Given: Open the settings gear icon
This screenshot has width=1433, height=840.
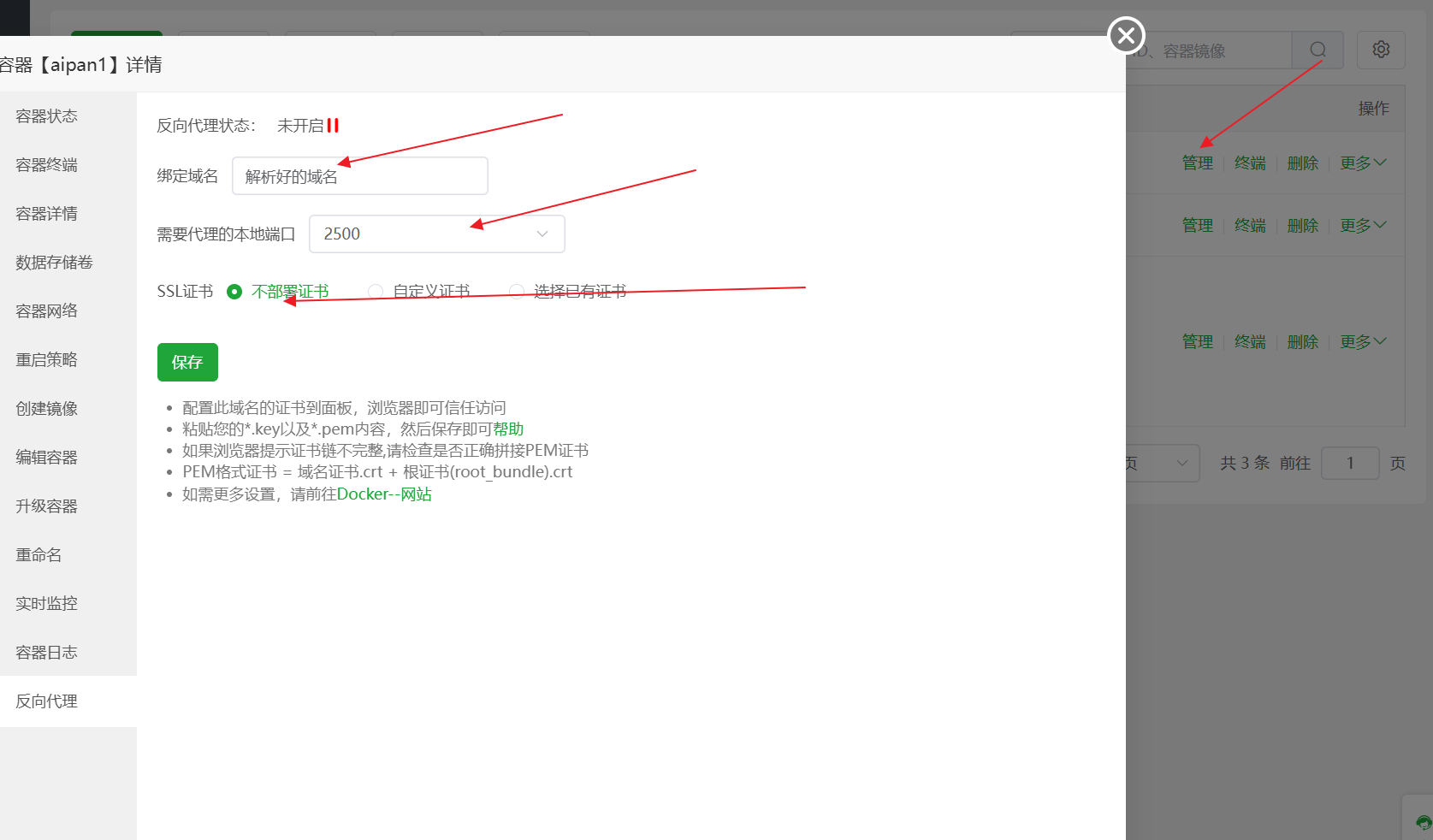Looking at the screenshot, I should coord(1381,50).
